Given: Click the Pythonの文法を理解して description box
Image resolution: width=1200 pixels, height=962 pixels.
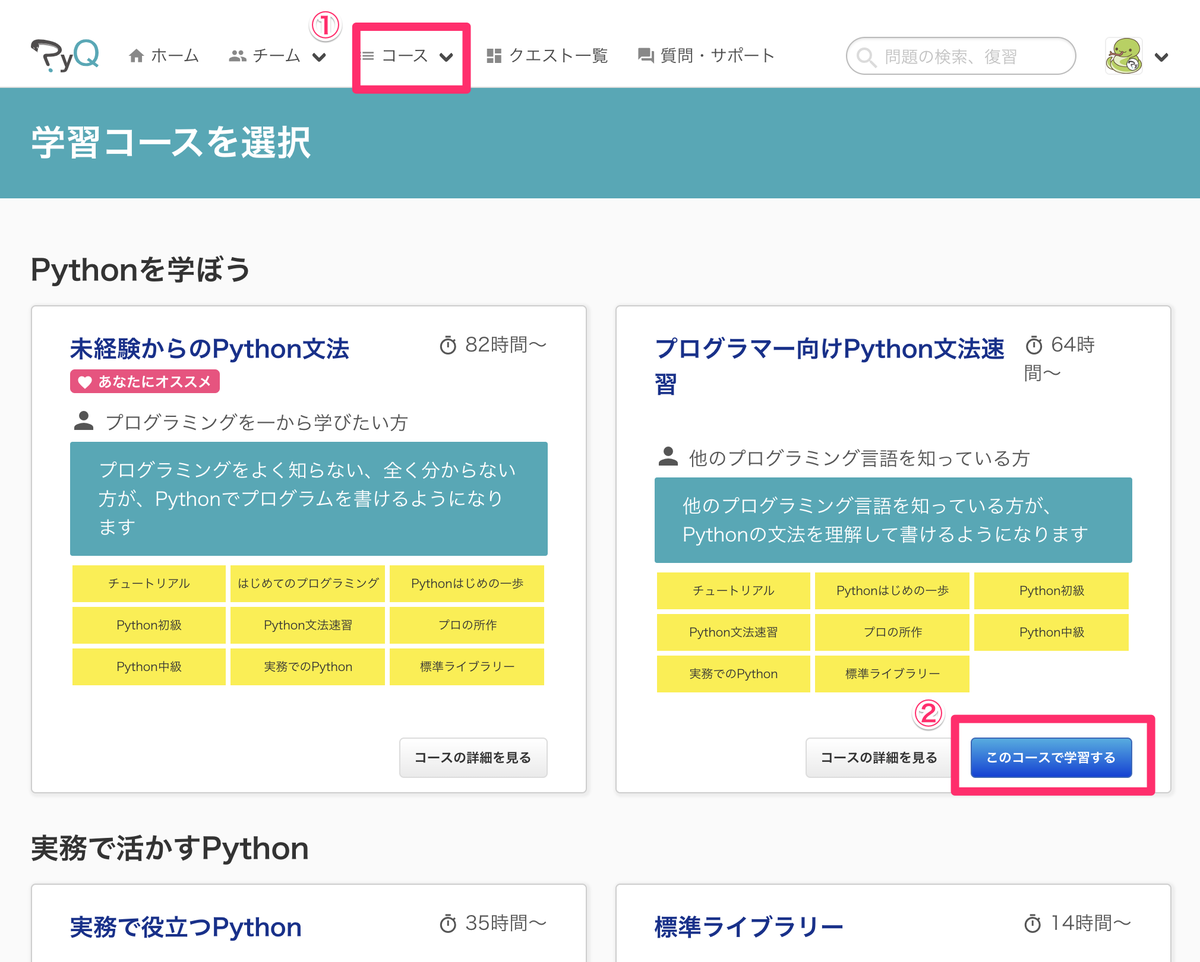Looking at the screenshot, I should [893, 520].
